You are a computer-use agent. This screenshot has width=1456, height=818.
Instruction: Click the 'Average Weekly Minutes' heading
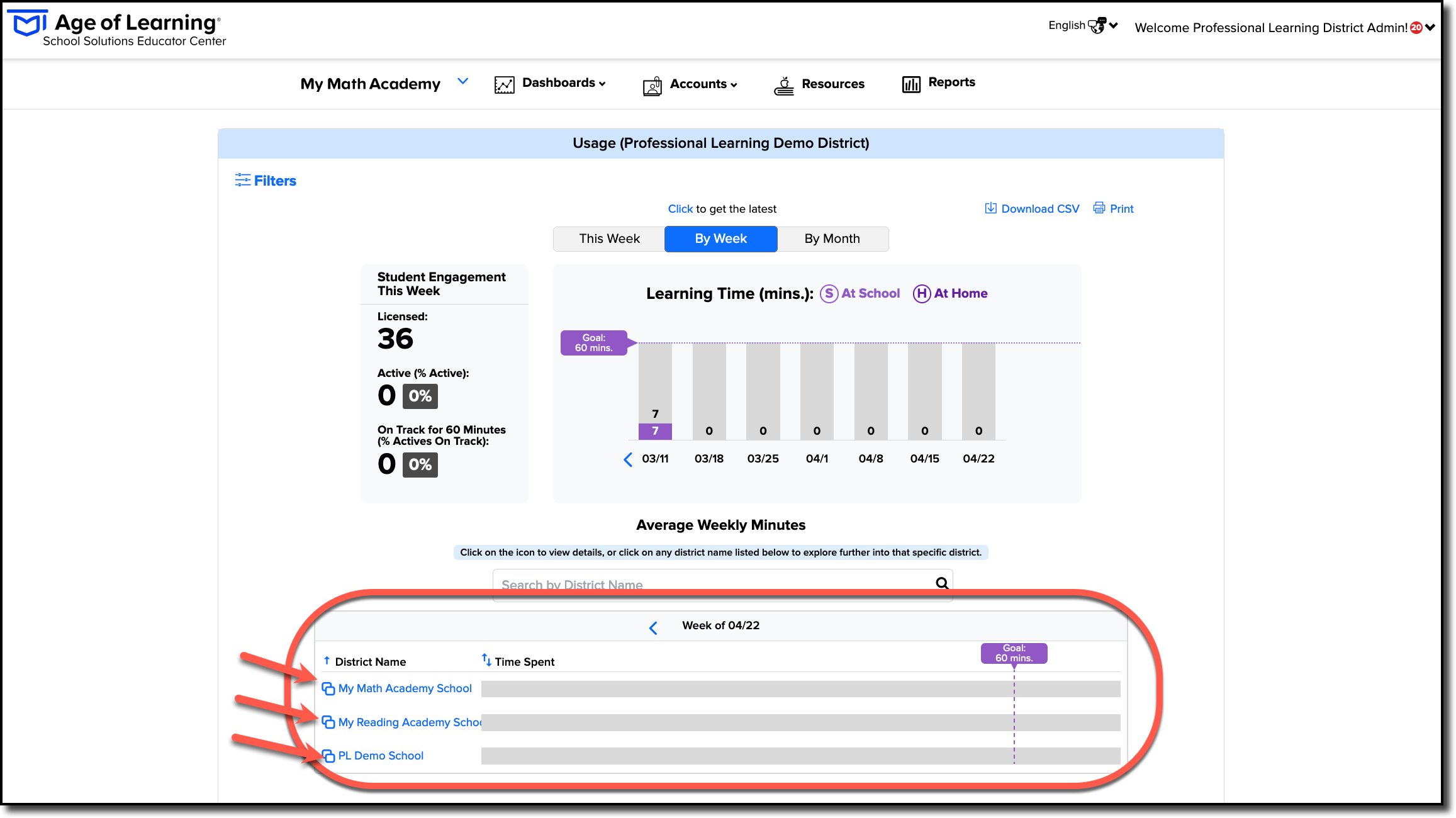pos(721,525)
